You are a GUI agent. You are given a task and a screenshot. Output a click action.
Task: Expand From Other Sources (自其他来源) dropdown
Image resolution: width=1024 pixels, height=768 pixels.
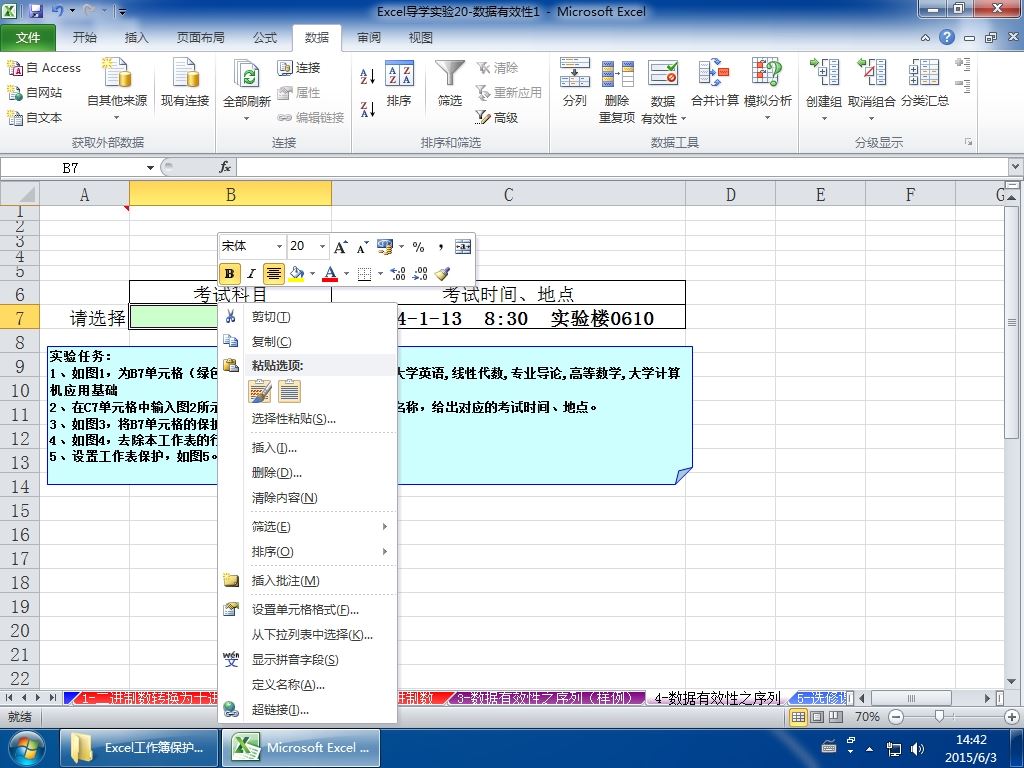coord(118,118)
